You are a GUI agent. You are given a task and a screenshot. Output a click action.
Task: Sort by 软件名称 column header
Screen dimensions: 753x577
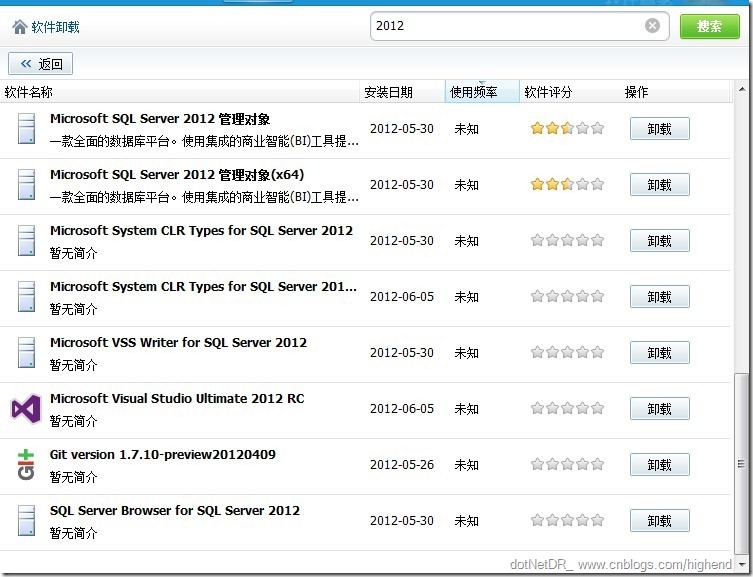click(x=180, y=92)
